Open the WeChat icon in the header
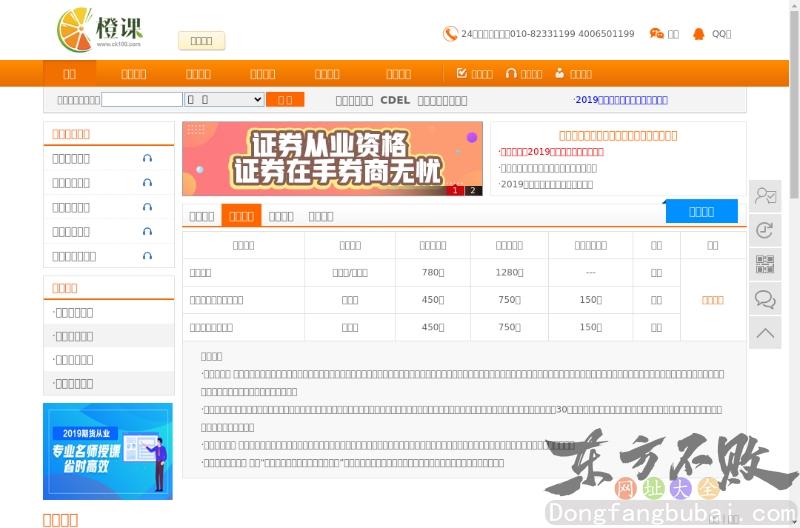800x528 pixels. (656, 34)
